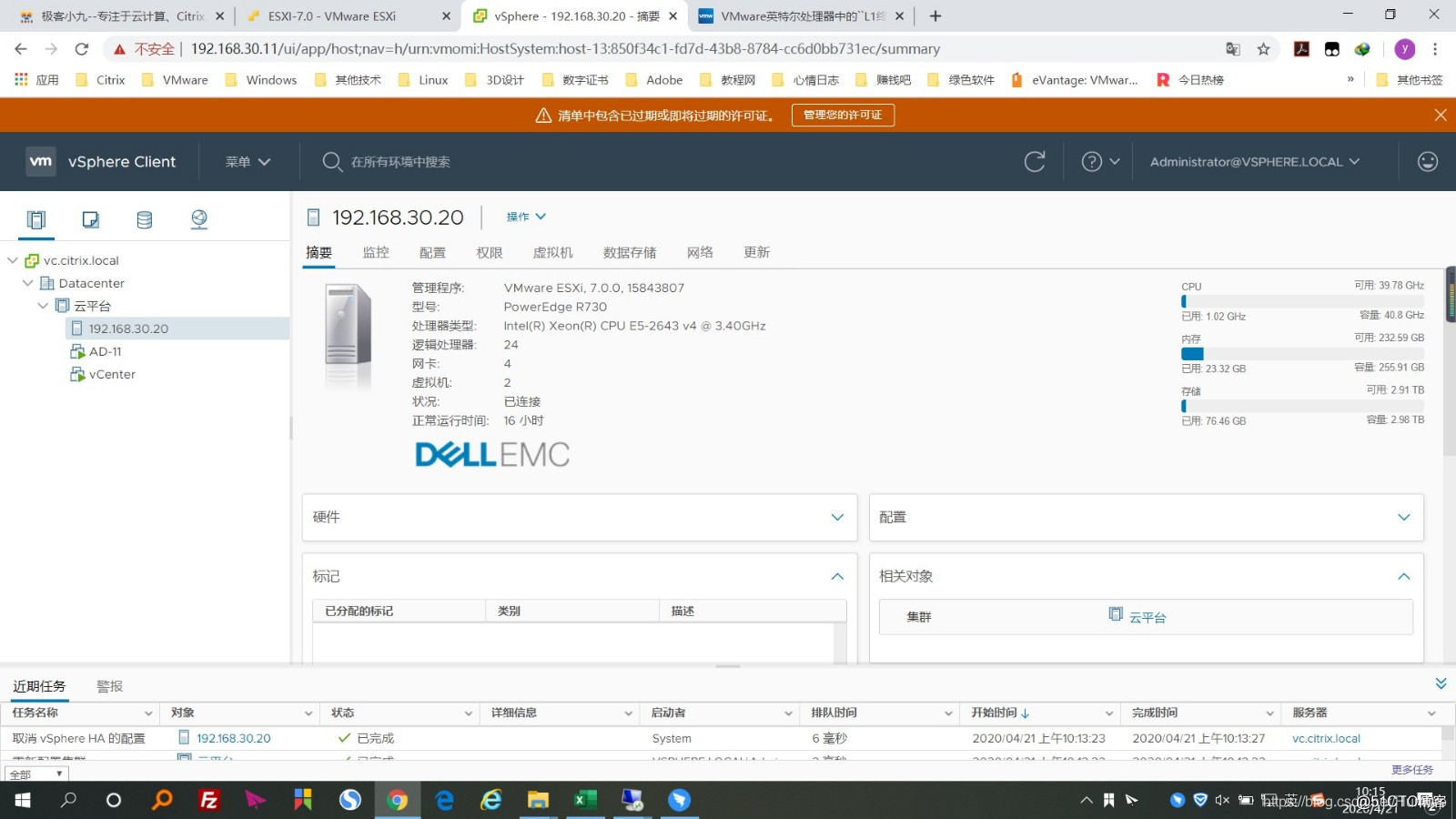Open 192.168.30.20 link in recent tasks
Image resolution: width=1456 pixels, height=819 pixels.
coord(234,738)
